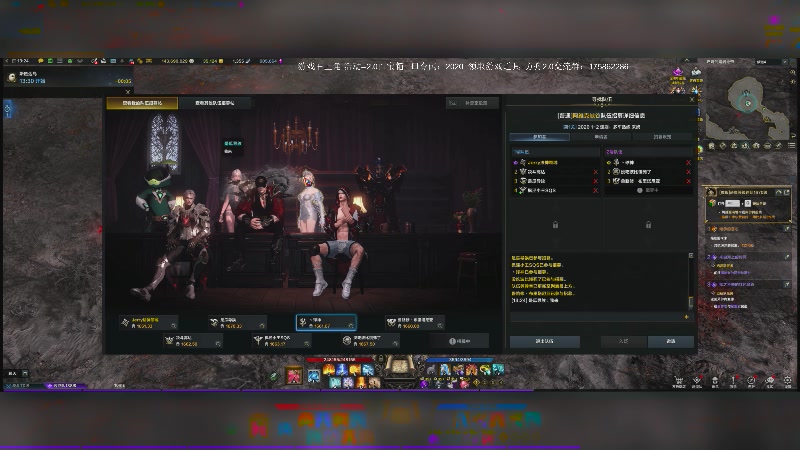
Task: Click the wide bottom-left button in party panel
Action: [544, 341]
